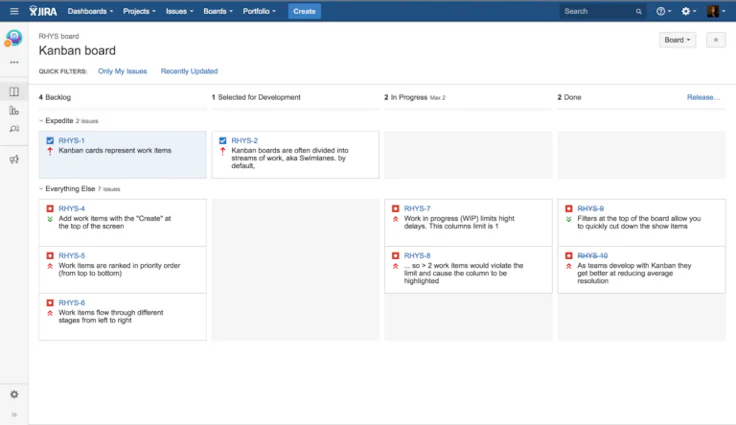Screen dimensions: 736x425
Task: Click the Search input field
Action: (598, 11)
